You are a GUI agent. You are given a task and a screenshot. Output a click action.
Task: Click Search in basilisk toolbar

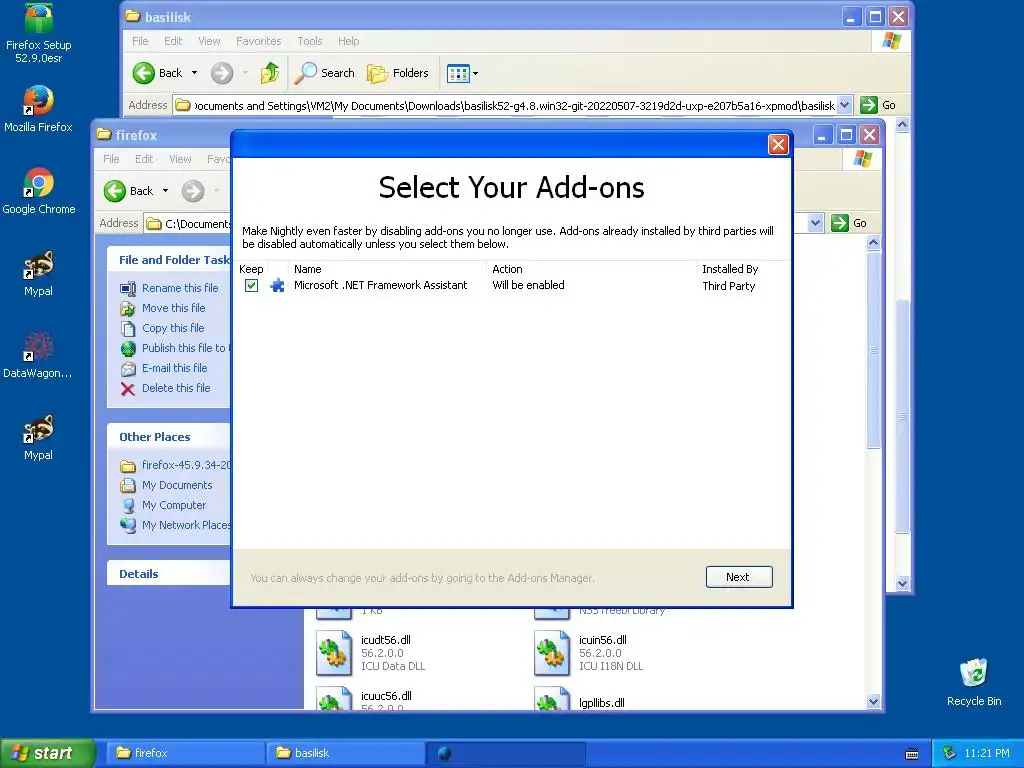coord(325,73)
